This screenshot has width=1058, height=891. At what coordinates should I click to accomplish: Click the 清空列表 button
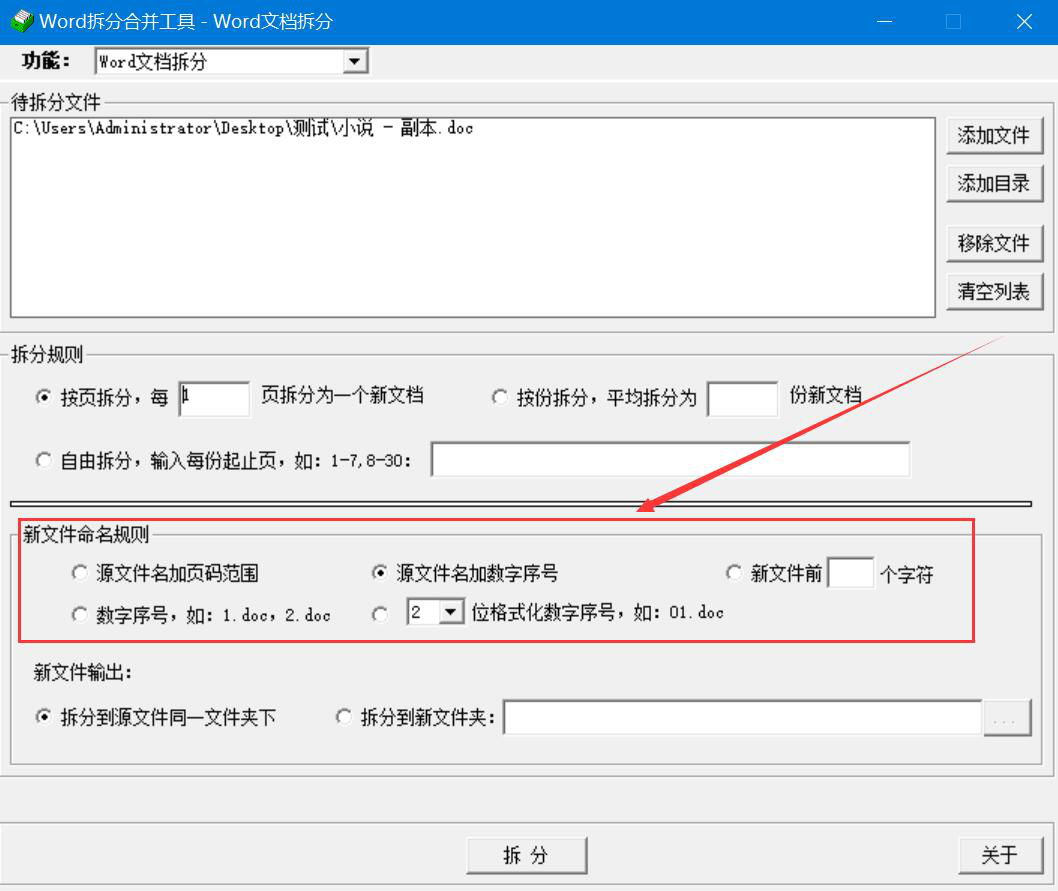[994, 291]
